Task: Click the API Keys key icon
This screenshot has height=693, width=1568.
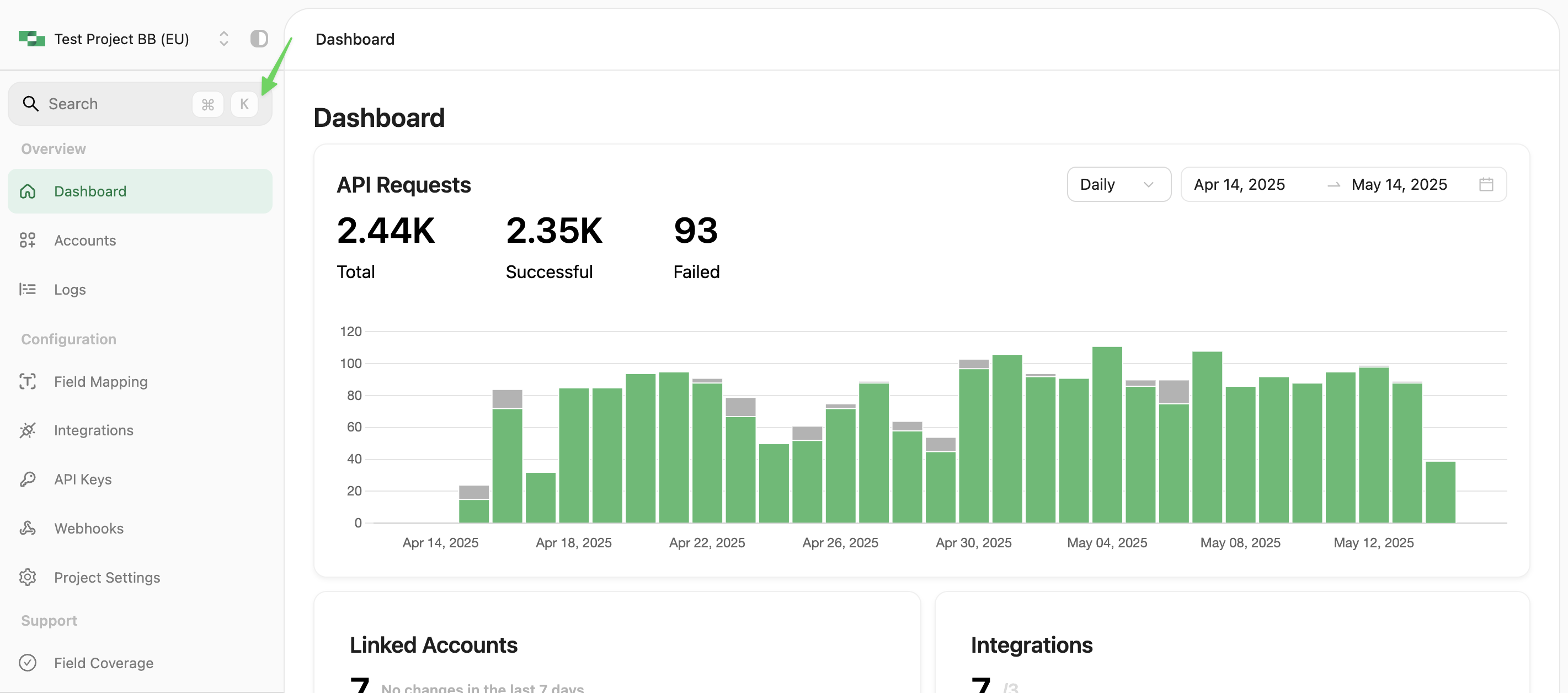Action: [28, 480]
